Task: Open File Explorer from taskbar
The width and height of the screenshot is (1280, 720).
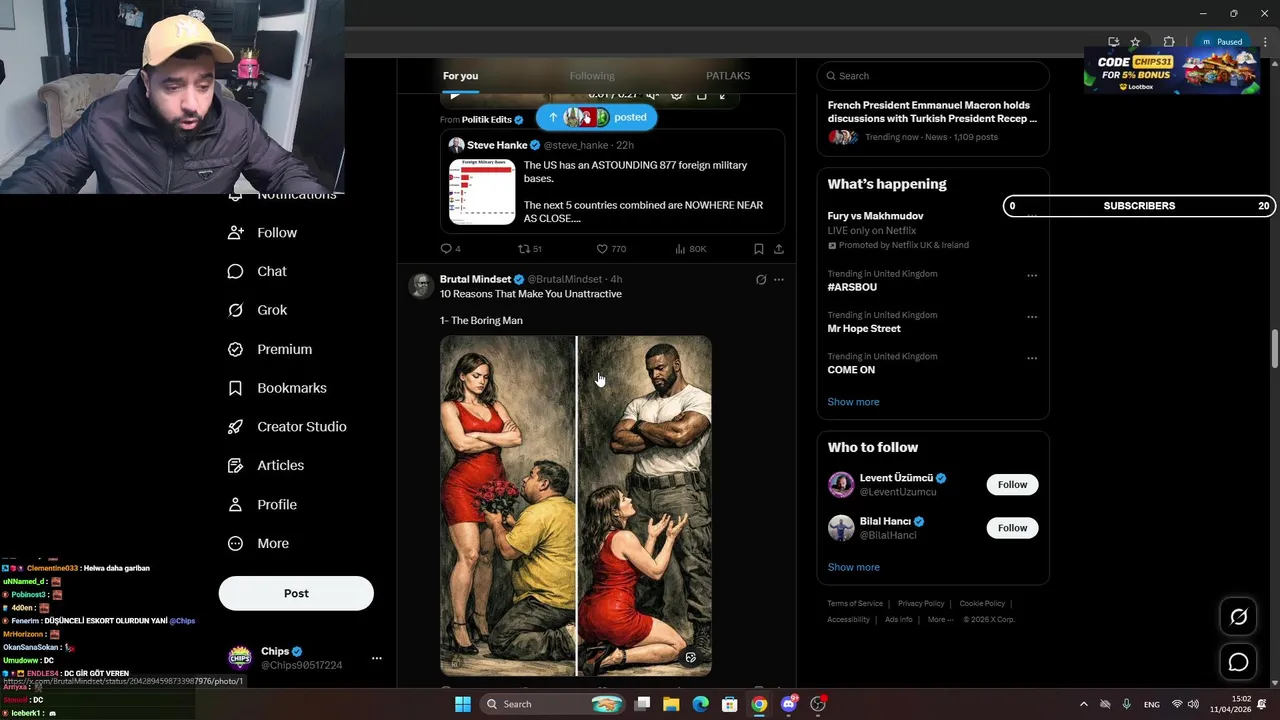Action: 671,704
